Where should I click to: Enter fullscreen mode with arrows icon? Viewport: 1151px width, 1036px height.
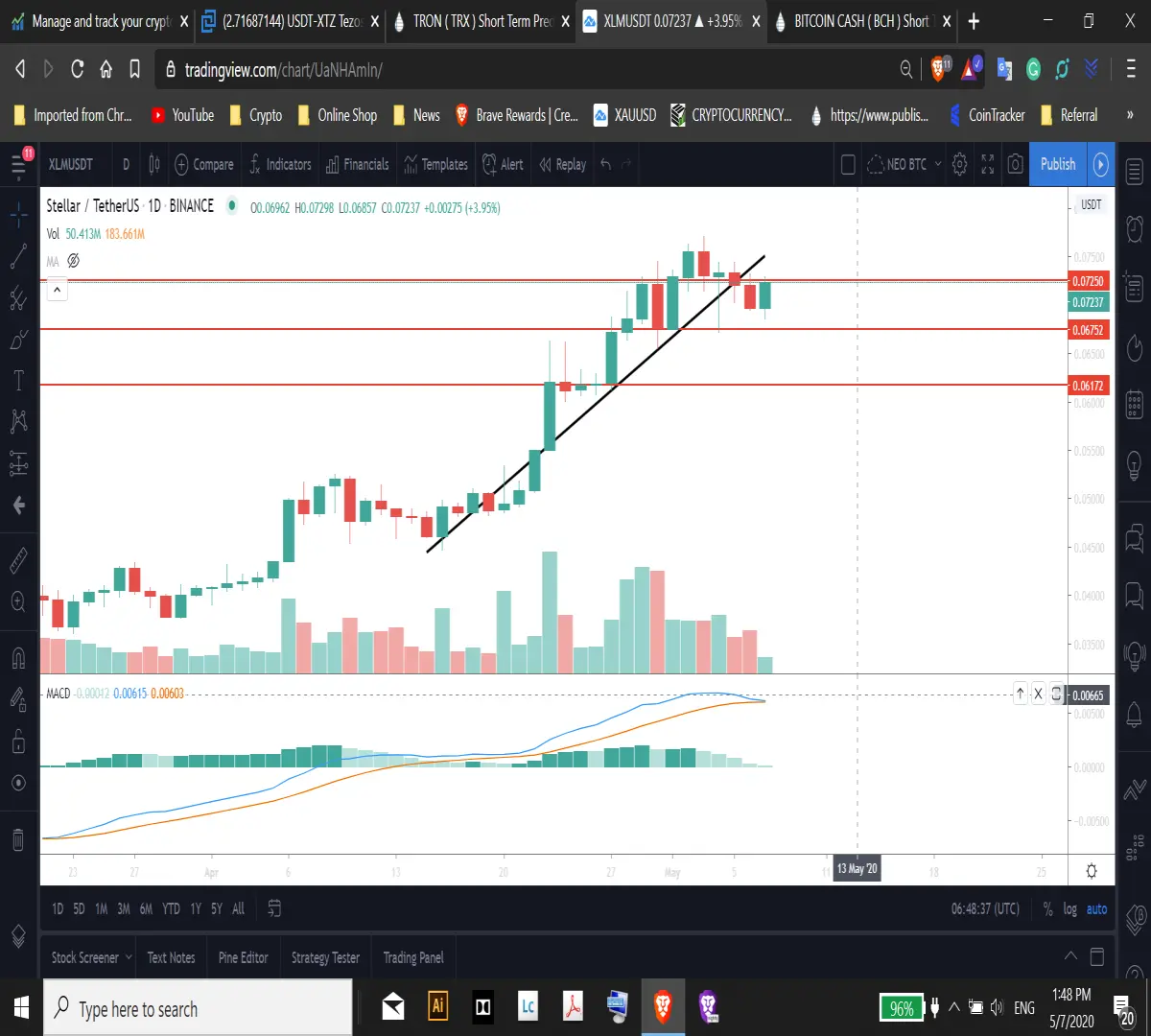987,164
